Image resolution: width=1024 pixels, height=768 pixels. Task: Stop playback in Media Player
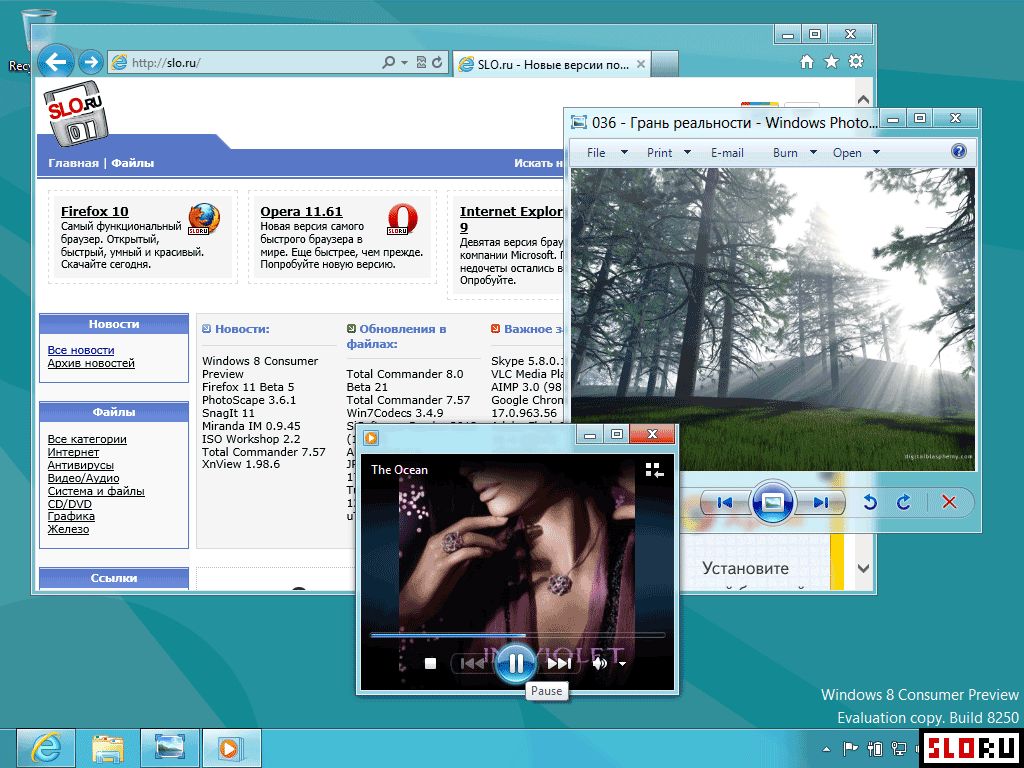pyautogui.click(x=430, y=664)
